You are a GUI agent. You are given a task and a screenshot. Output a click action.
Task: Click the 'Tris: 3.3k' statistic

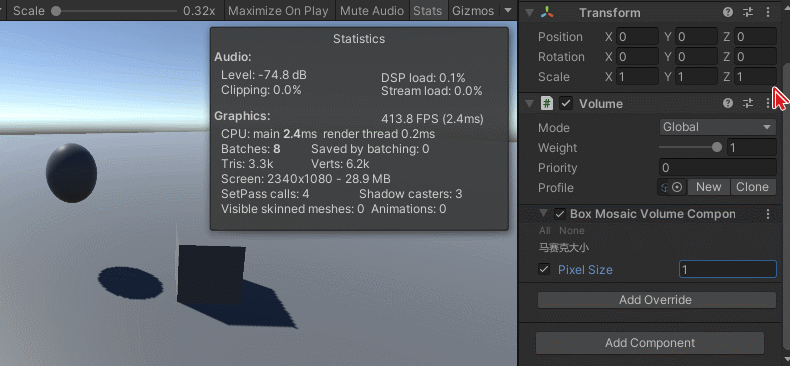(247, 164)
